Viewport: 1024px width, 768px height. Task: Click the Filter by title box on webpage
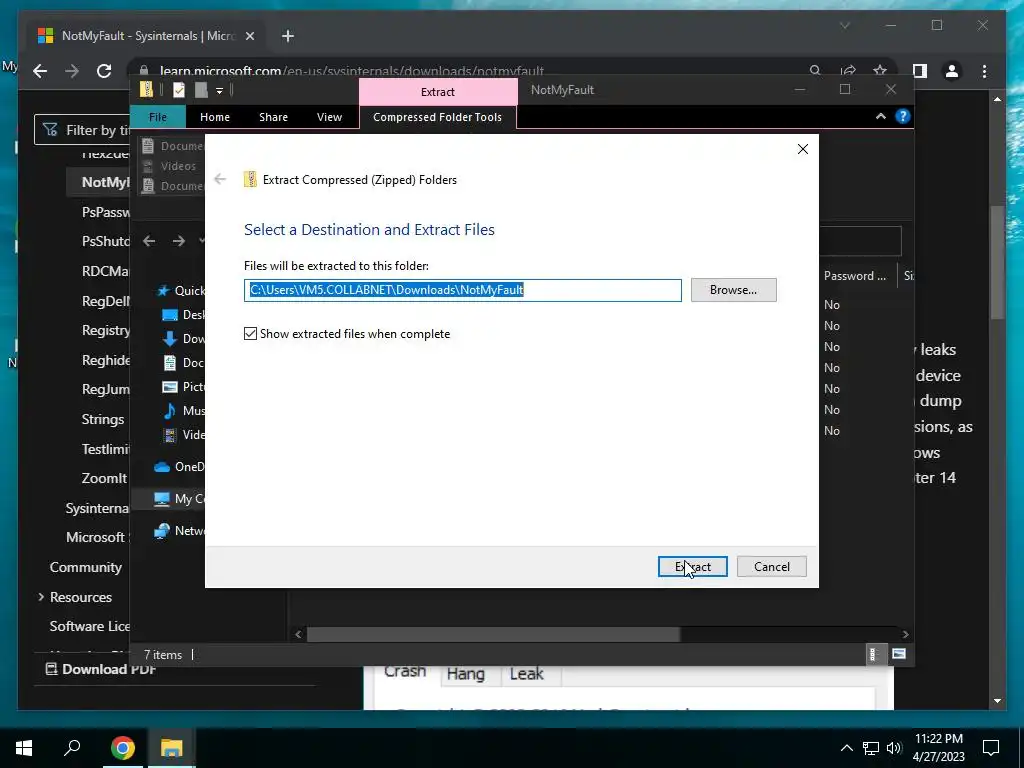click(x=83, y=130)
